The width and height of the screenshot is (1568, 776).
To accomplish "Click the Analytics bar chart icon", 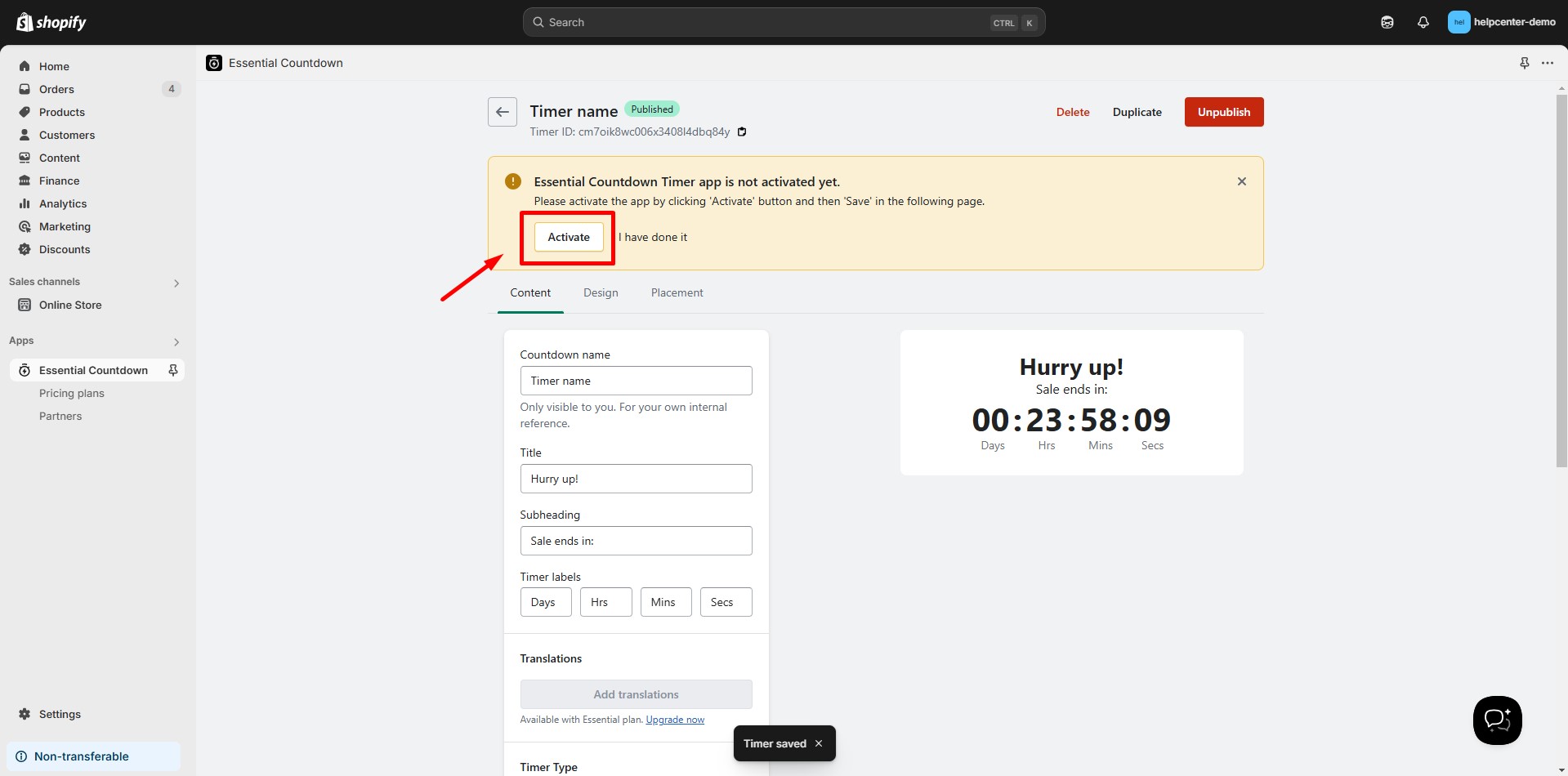I will (25, 203).
